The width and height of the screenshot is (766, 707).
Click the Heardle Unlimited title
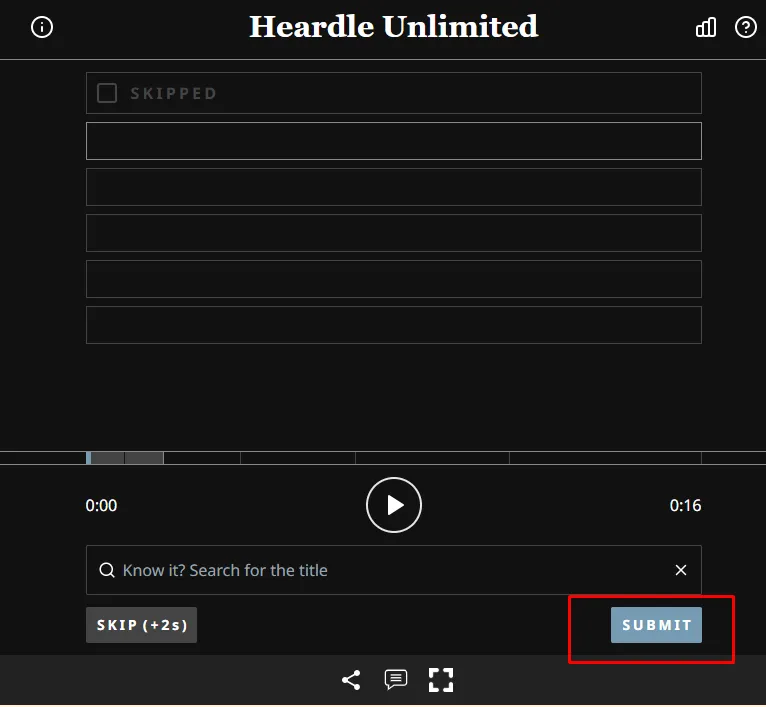pos(394,26)
